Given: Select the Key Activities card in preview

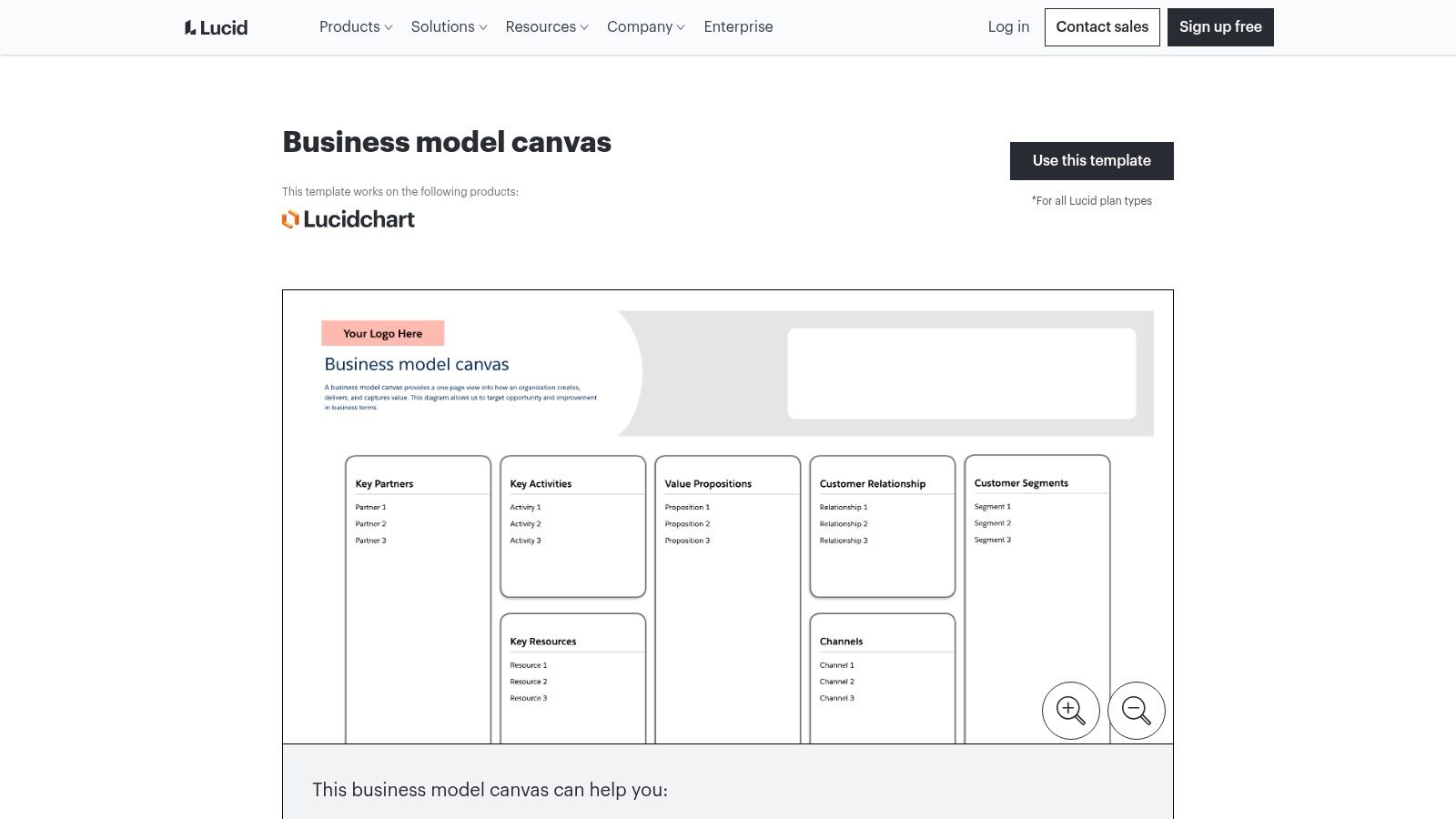Looking at the screenshot, I should click(x=572, y=528).
